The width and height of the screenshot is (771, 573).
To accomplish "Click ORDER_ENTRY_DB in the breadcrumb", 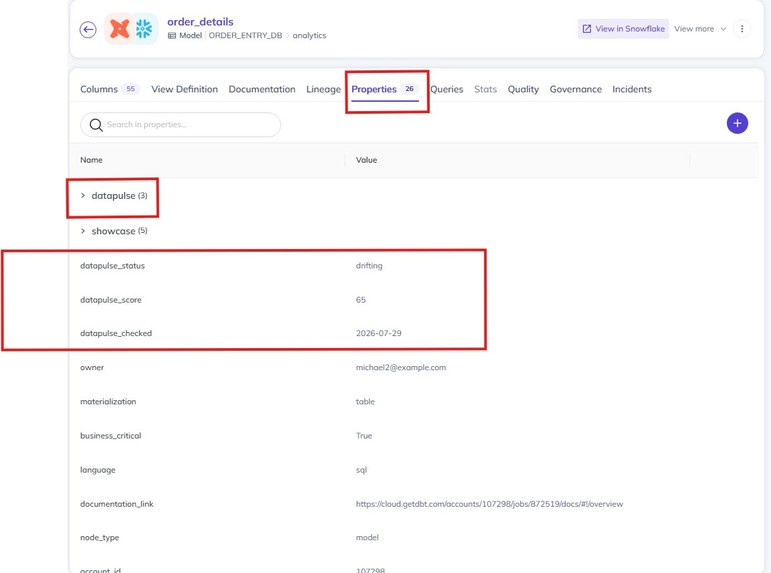I will [x=245, y=35].
